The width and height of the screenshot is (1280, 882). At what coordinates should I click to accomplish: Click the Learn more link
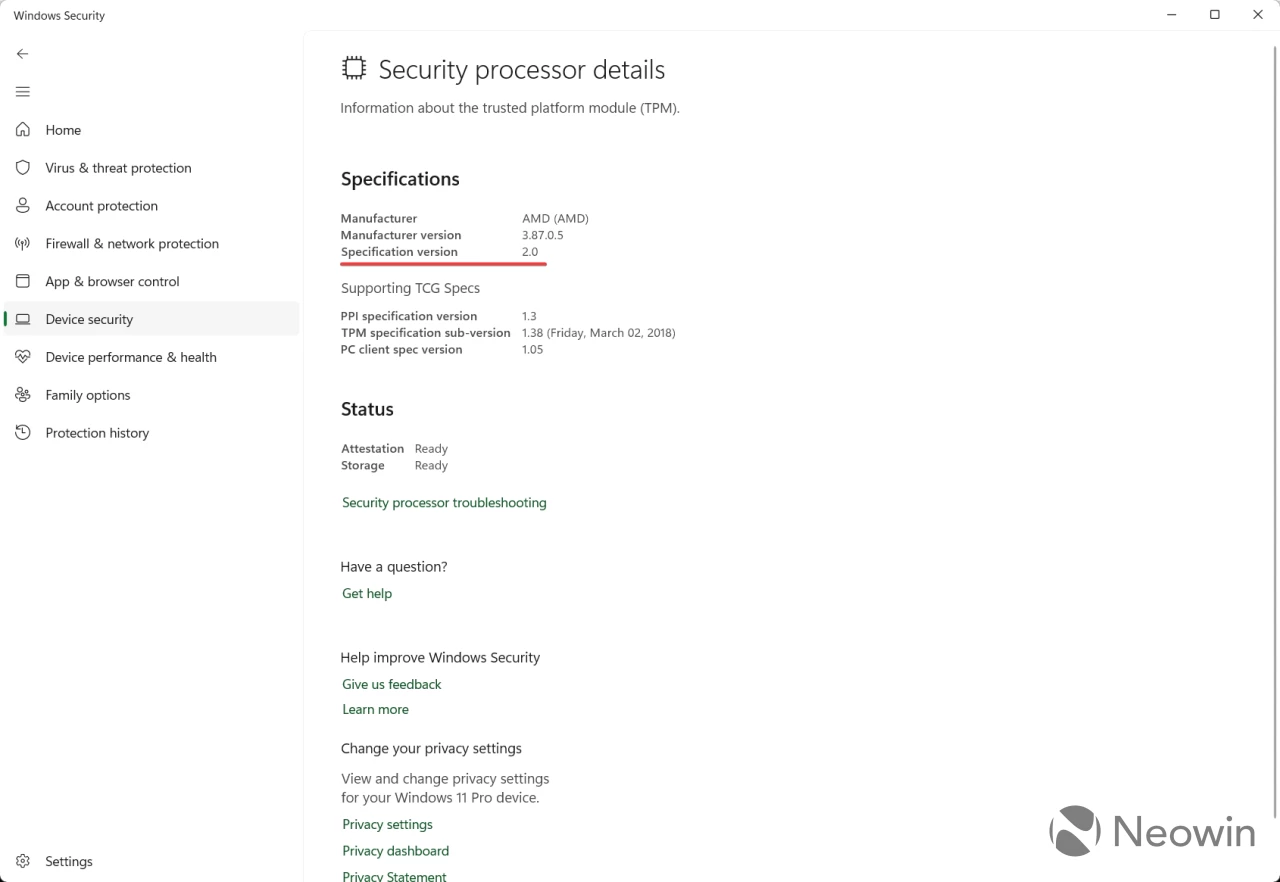coord(375,709)
